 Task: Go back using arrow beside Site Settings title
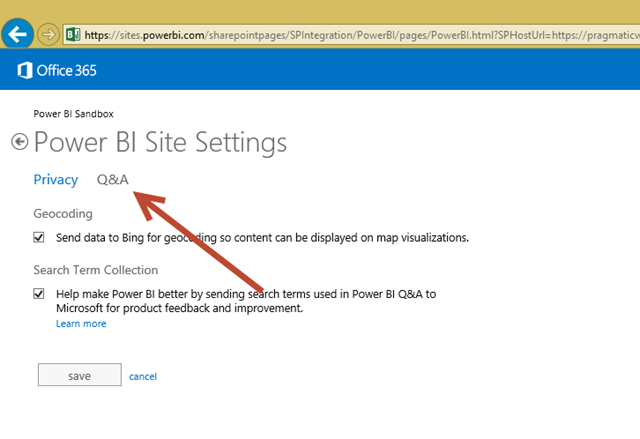click(x=20, y=141)
